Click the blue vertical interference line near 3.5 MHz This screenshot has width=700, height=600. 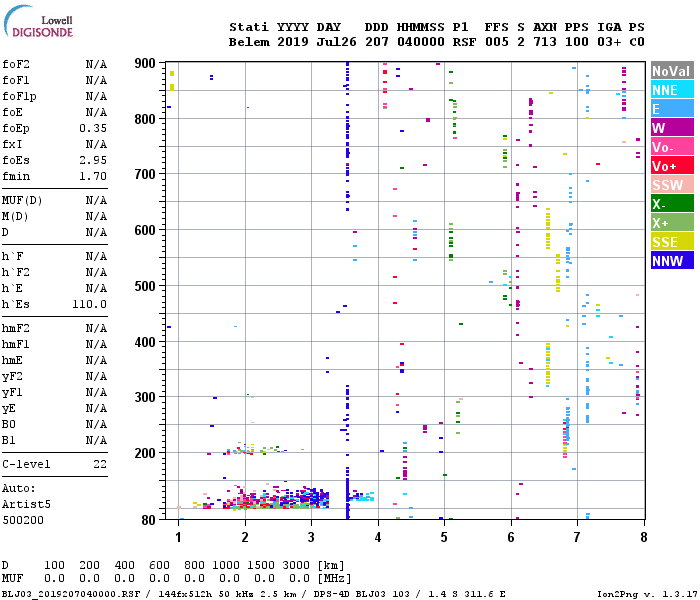coord(347,290)
